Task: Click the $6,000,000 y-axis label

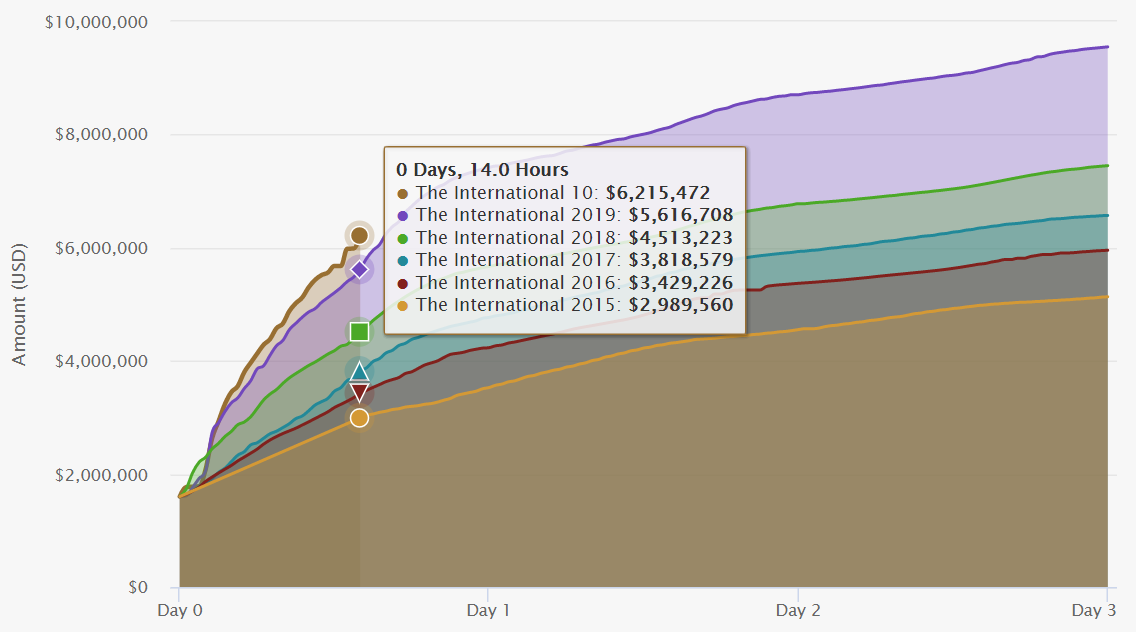Action: coord(101,248)
